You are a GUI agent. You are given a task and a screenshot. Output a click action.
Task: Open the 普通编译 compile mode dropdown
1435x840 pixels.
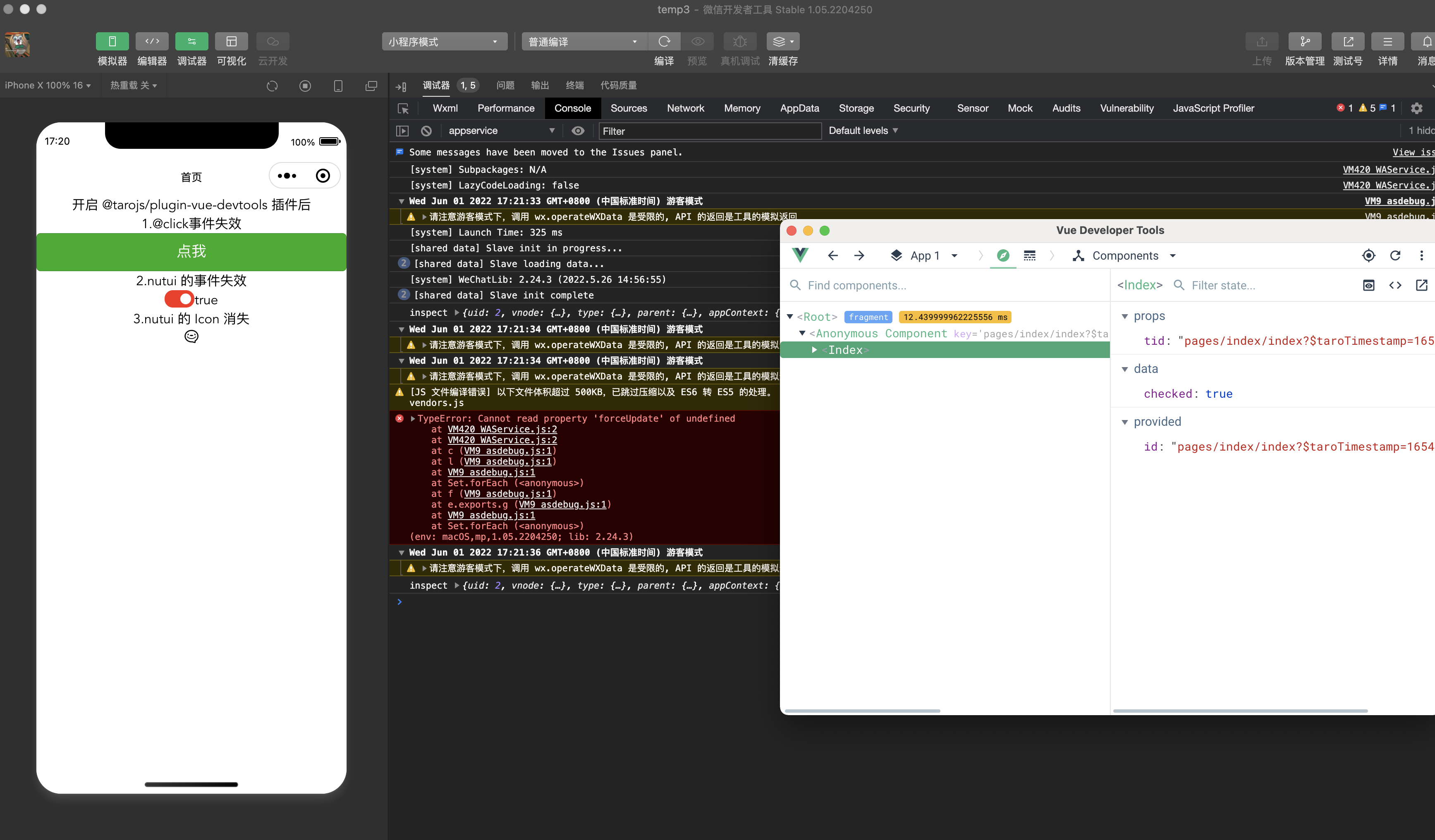[x=583, y=41]
